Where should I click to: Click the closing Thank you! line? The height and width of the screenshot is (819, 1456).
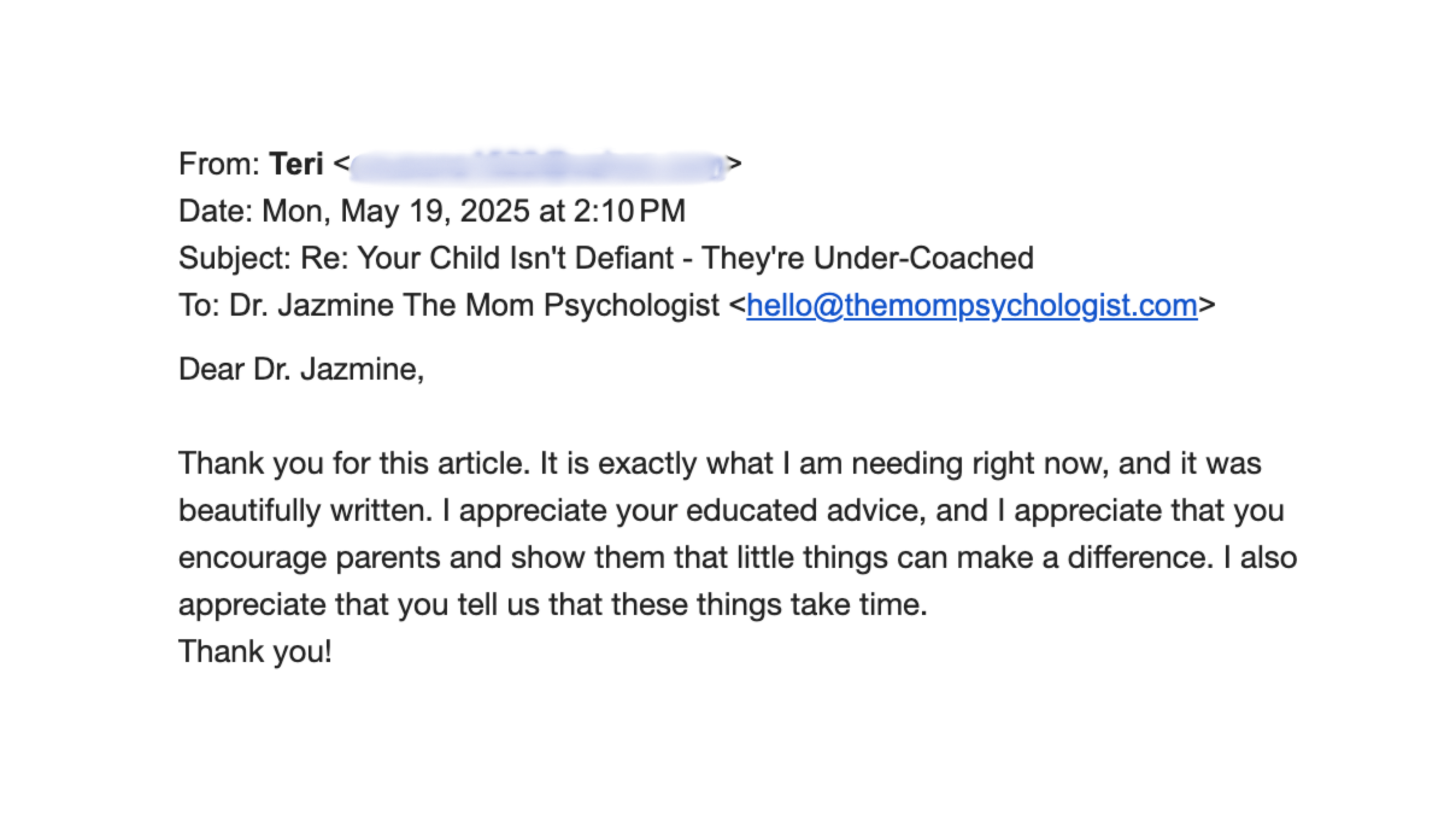pyautogui.click(x=255, y=651)
